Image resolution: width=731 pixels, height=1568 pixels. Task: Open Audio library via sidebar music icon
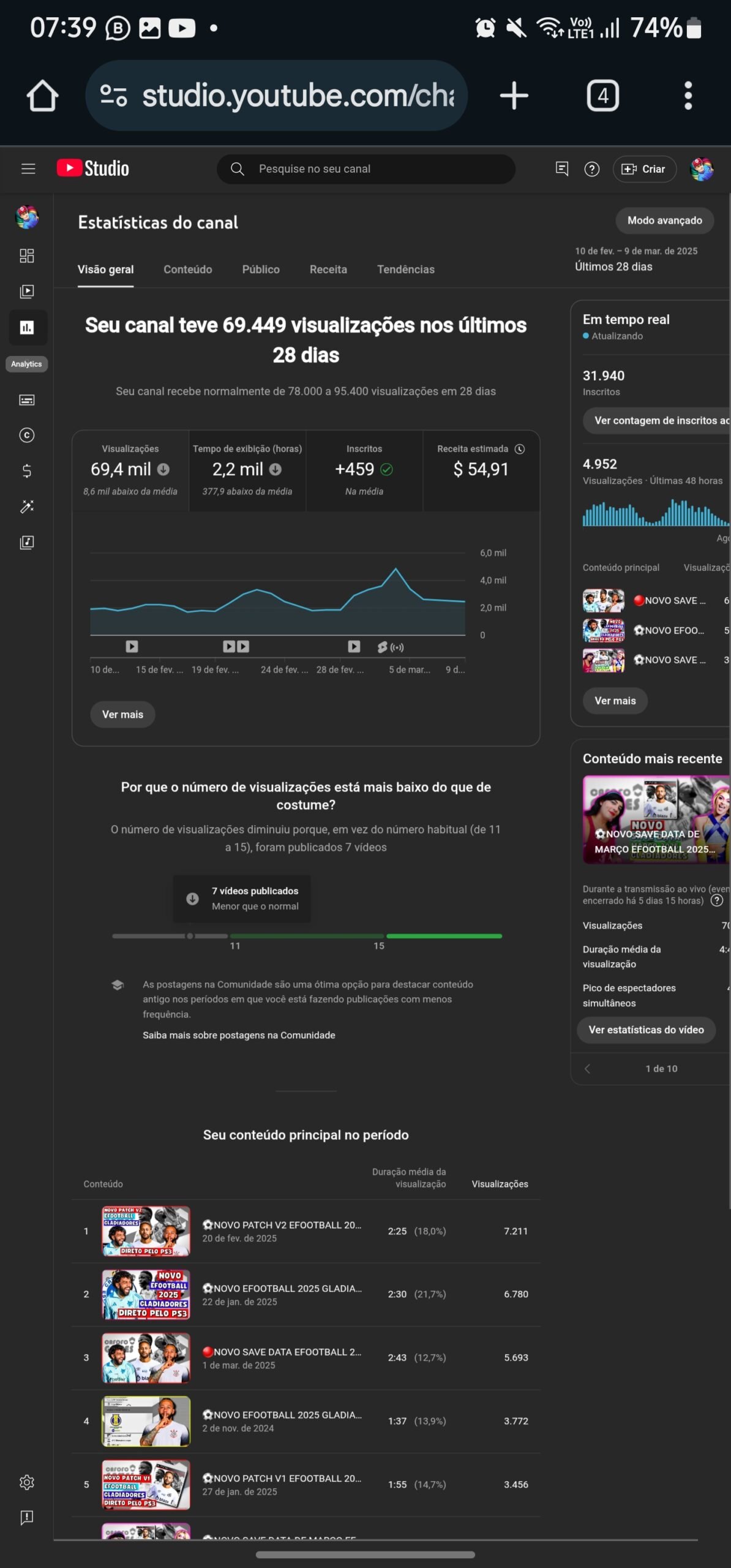click(27, 543)
